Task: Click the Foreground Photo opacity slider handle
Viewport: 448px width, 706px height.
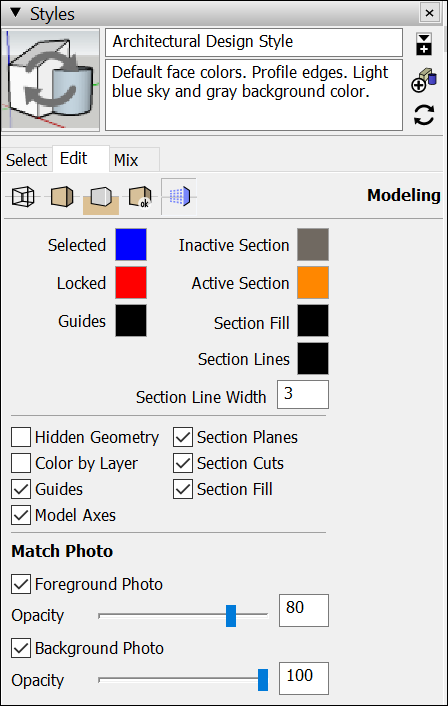Action: [x=231, y=615]
